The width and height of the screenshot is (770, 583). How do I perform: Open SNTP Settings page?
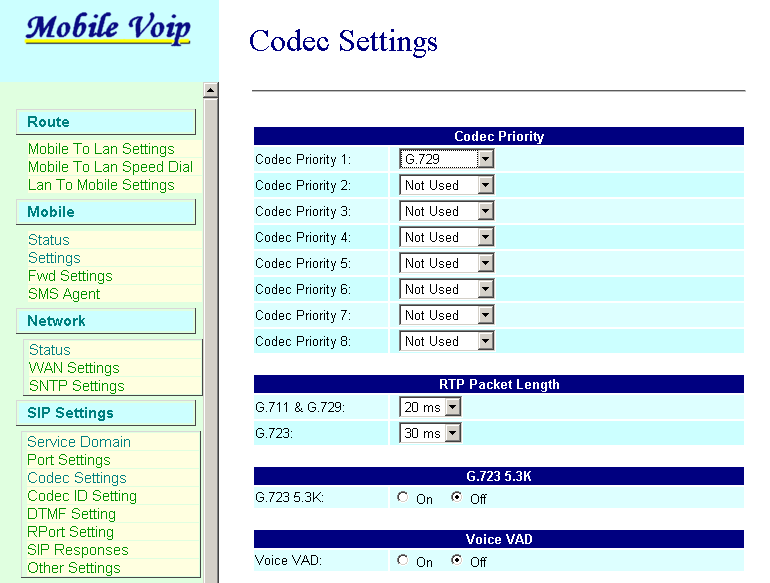coord(77,386)
